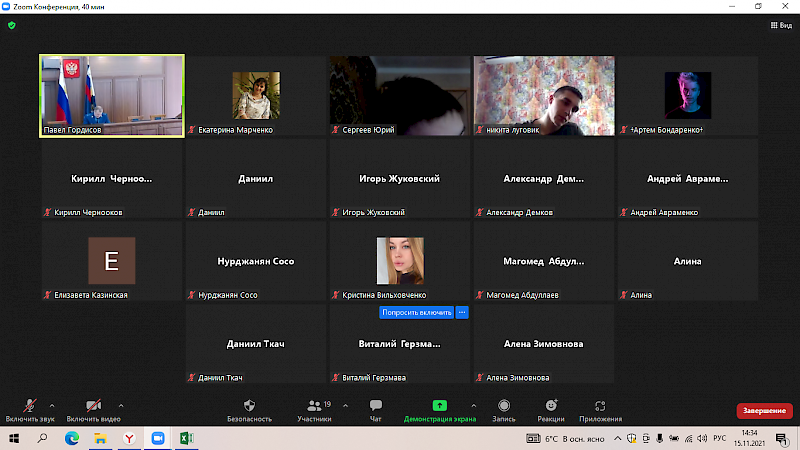The height and width of the screenshot is (450, 800).
Task: Select Павел Гордисов's video thumbnail
Action: coord(112,95)
